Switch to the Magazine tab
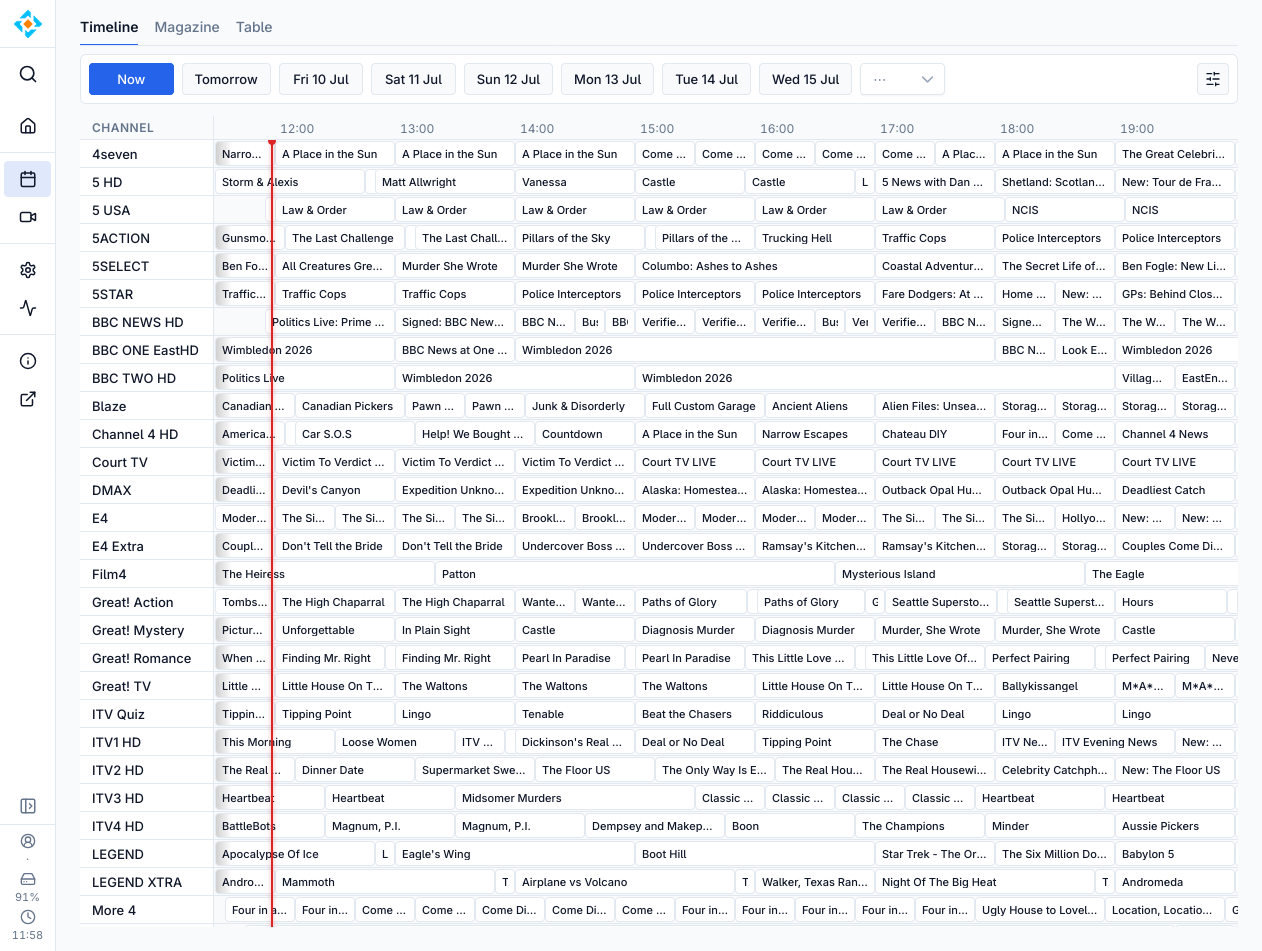The height and width of the screenshot is (951, 1262). click(x=187, y=27)
